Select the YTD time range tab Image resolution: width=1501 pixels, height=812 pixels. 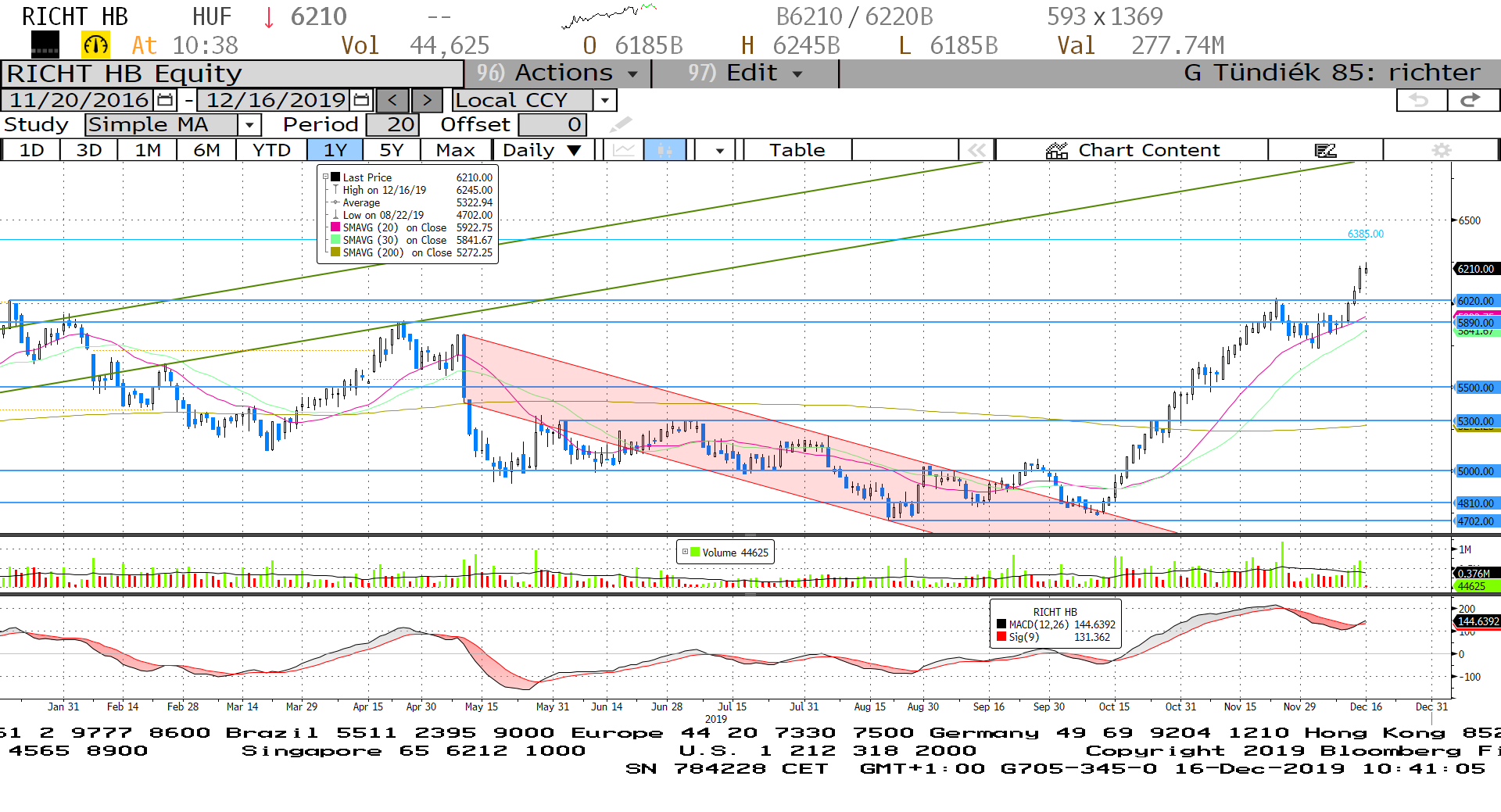(271, 150)
